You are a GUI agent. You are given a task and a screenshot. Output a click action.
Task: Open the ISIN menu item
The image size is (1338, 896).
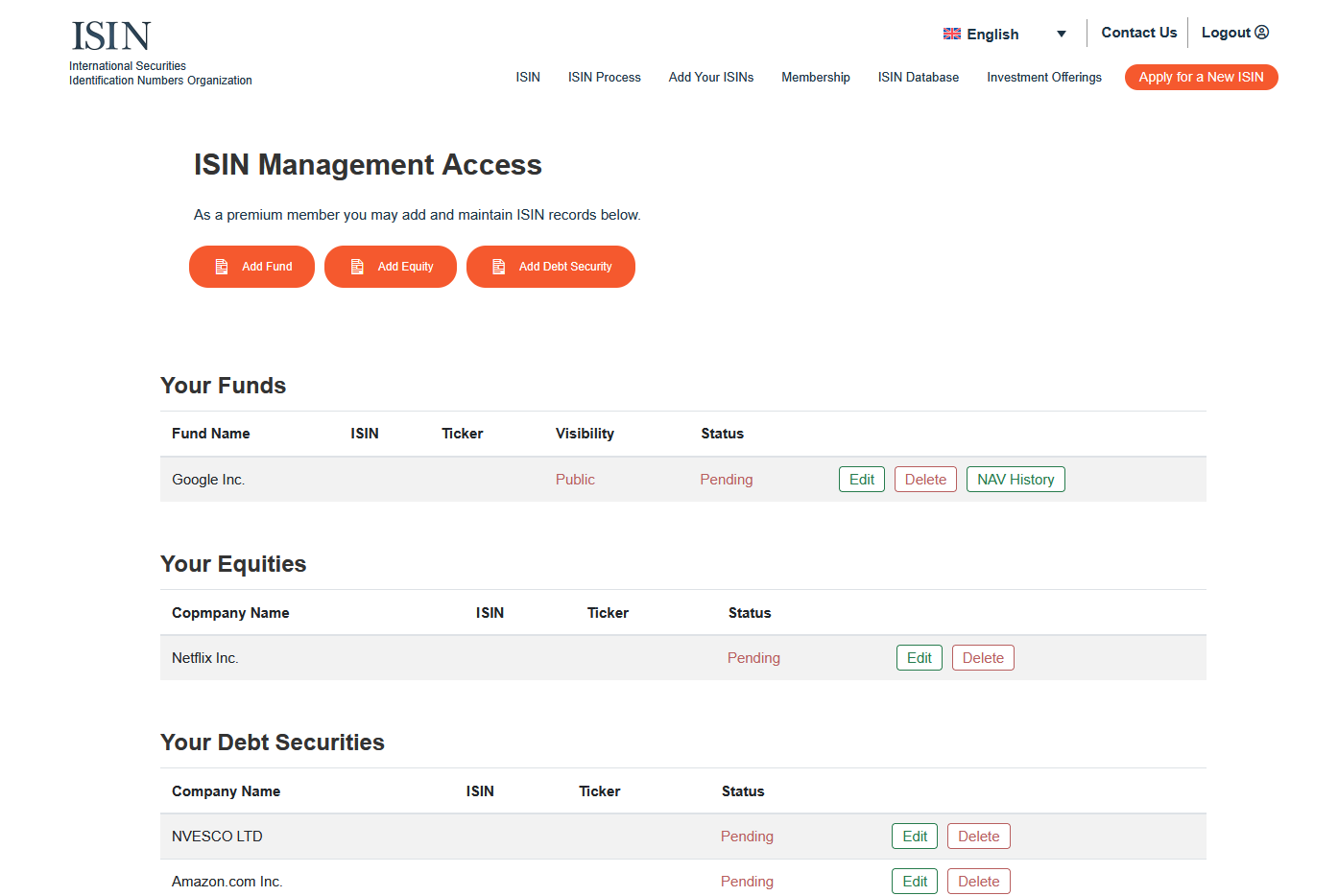pos(528,78)
